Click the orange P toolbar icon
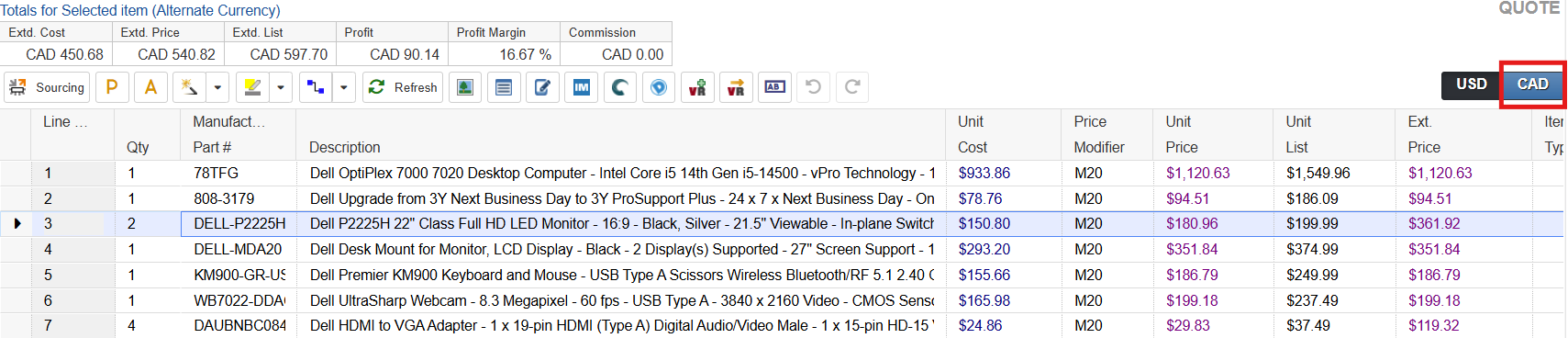The image size is (1568, 338). tap(112, 87)
